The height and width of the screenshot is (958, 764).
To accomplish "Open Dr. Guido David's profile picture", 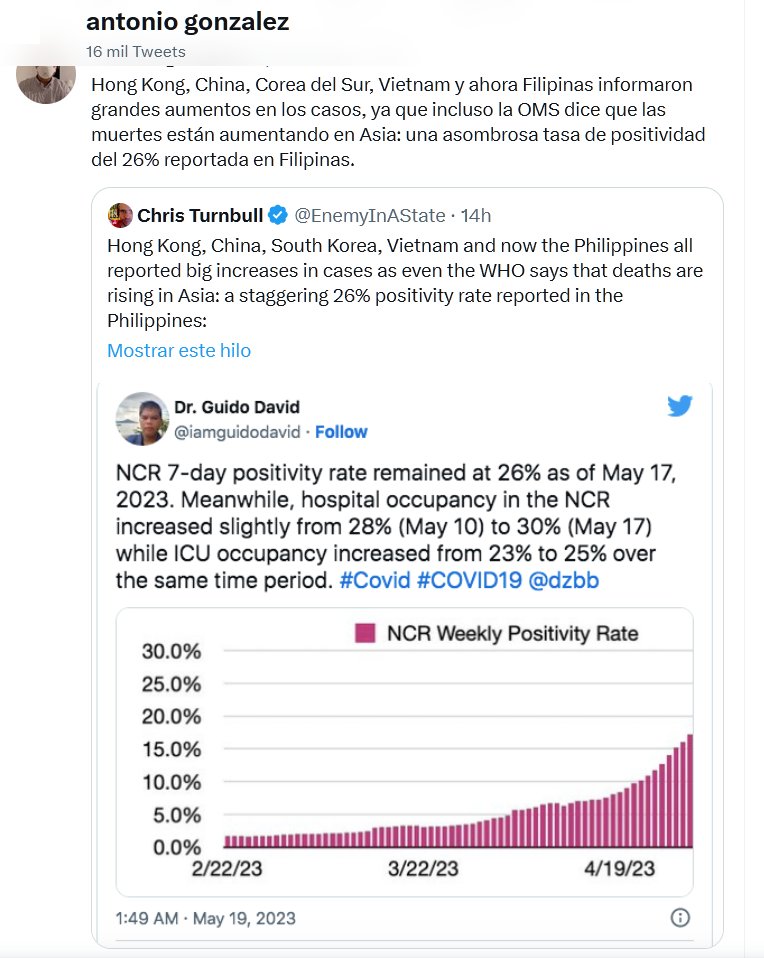I will [142, 419].
